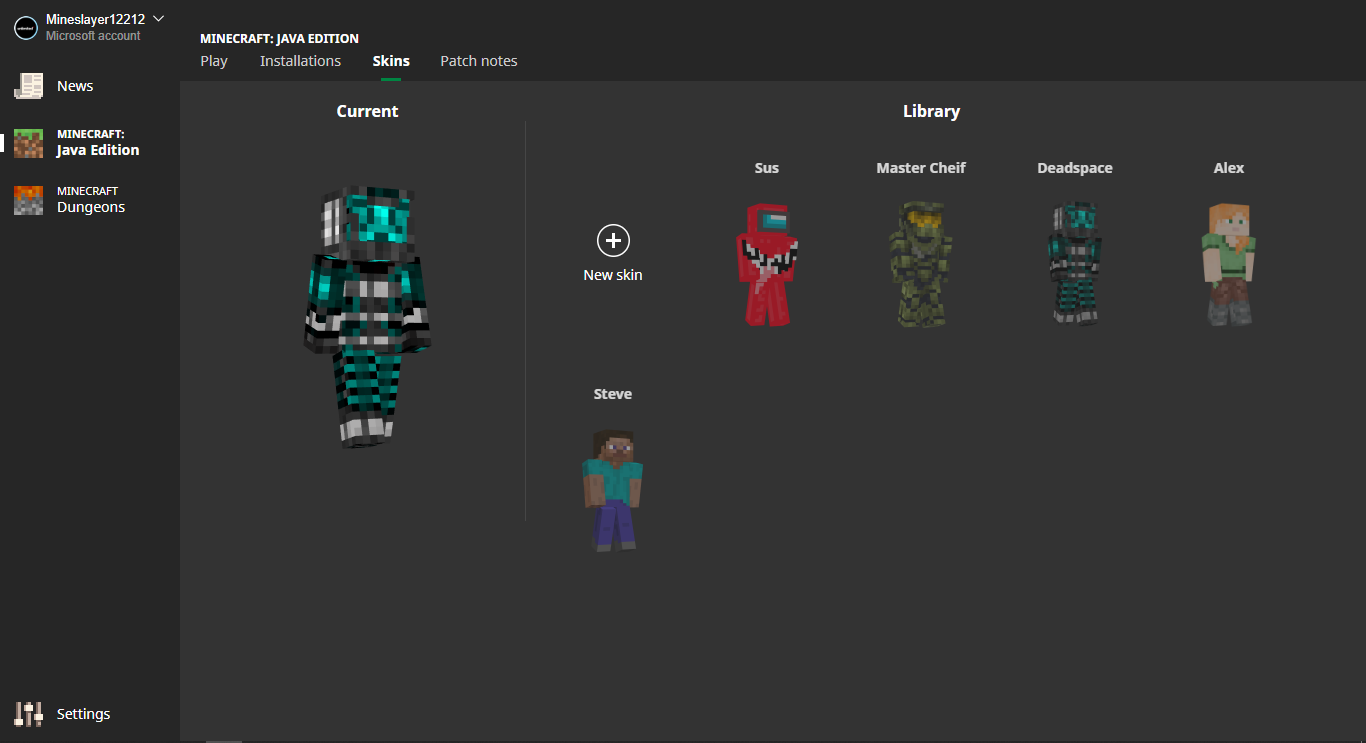1366x743 pixels.
Task: Switch to the Play tab
Action: [x=214, y=61]
